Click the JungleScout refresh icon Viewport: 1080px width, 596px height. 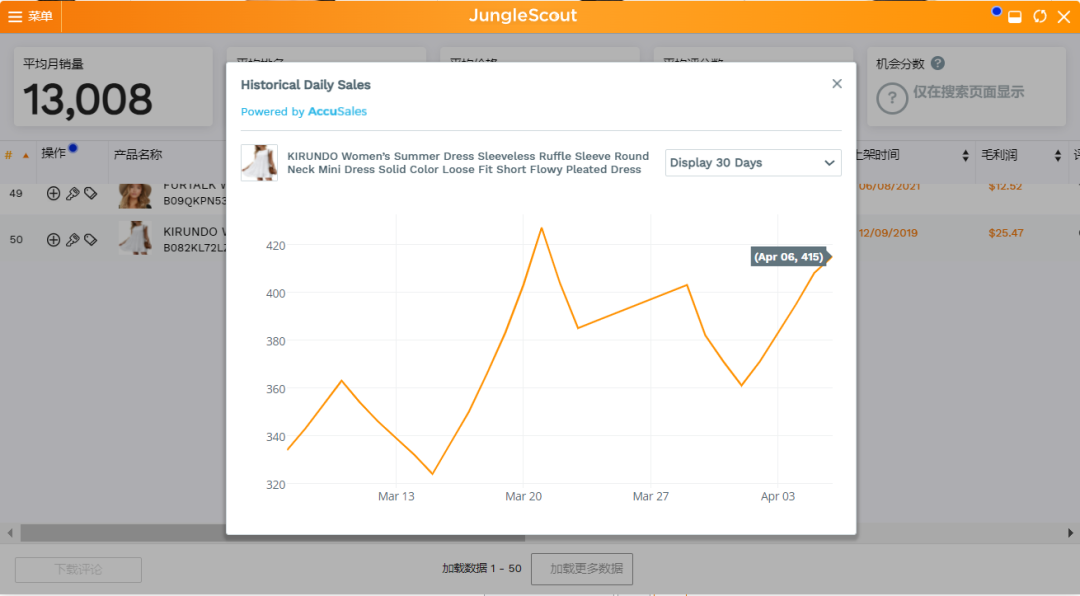1039,16
